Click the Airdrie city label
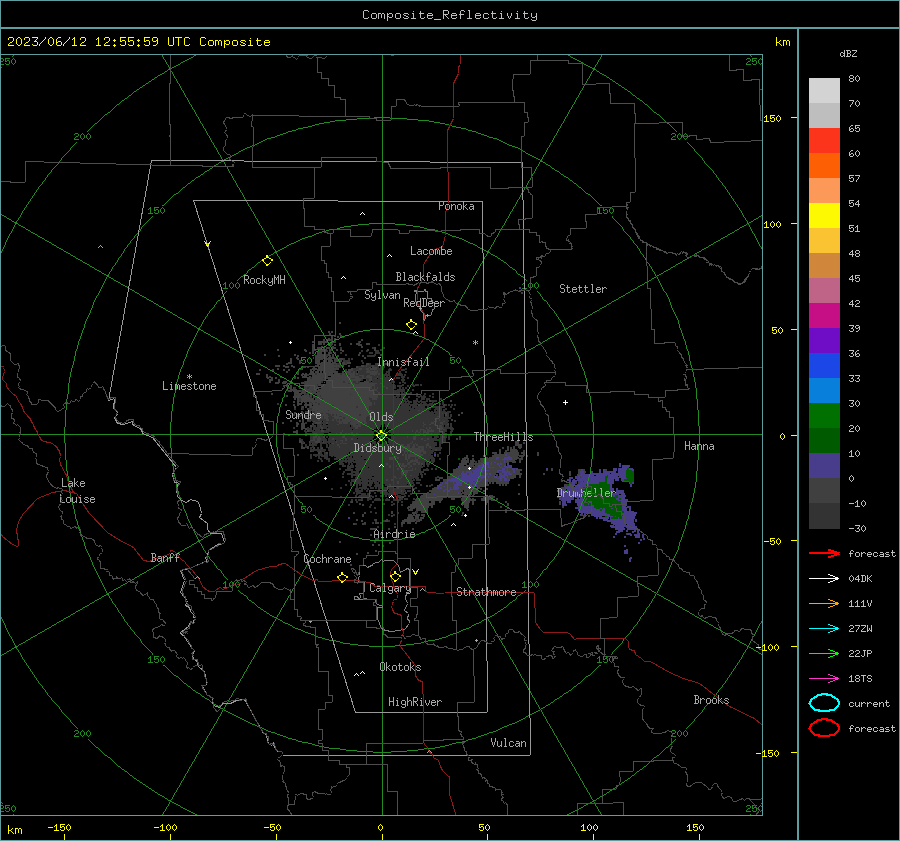The image size is (900, 841). (x=394, y=534)
